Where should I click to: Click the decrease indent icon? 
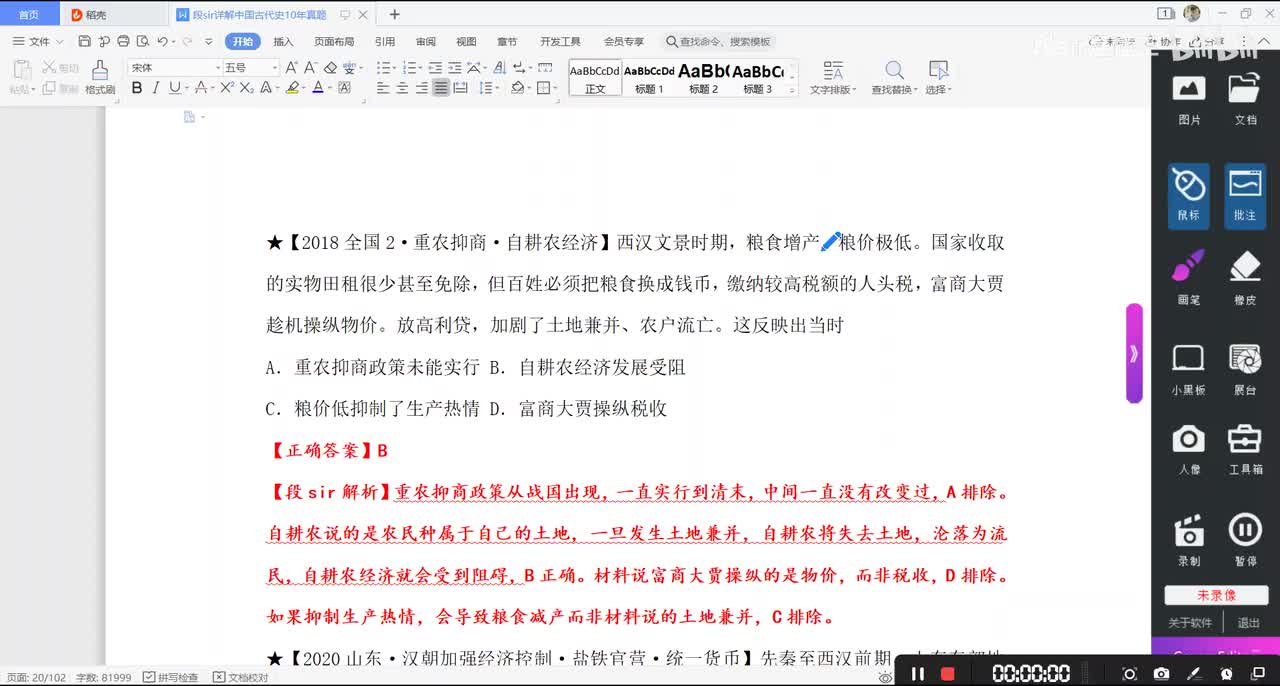[435, 67]
